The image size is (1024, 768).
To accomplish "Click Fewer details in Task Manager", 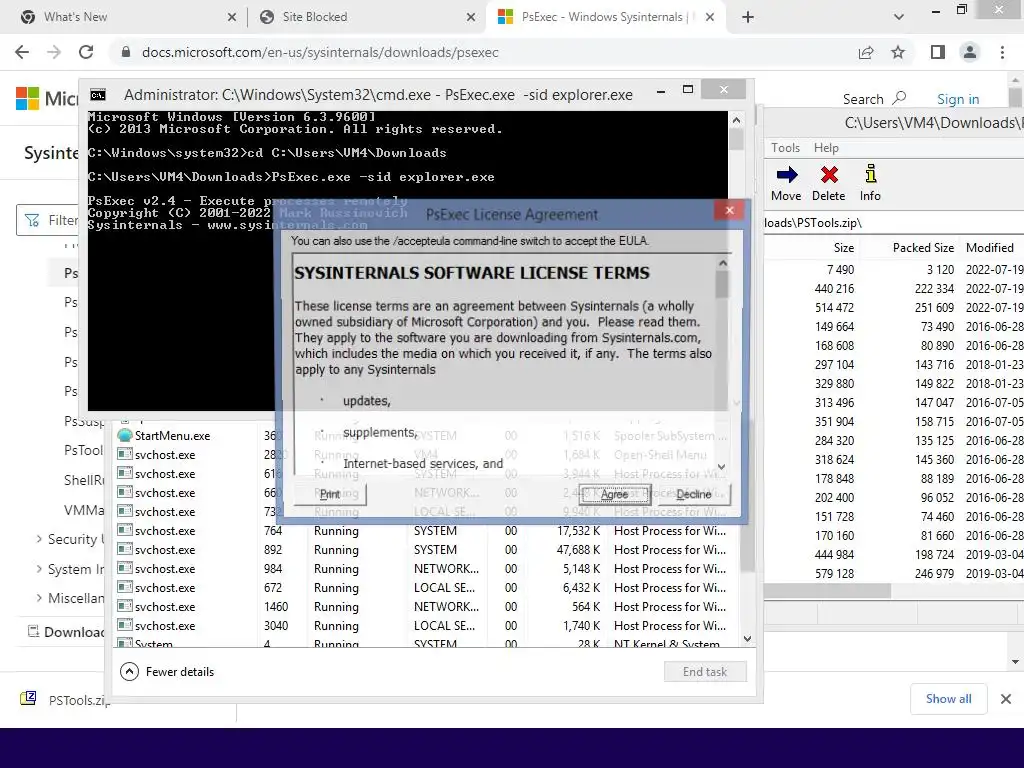I will tap(168, 671).
